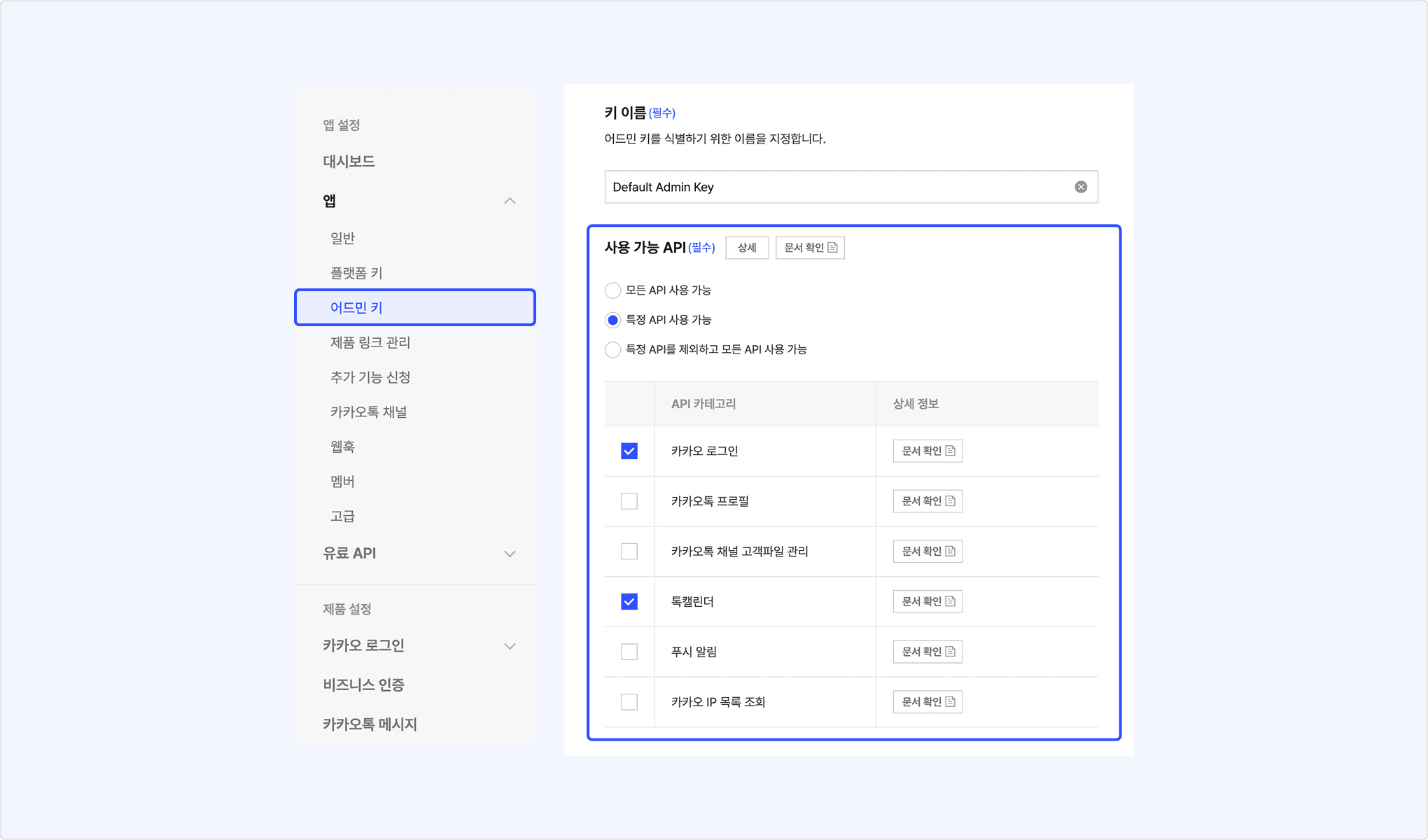Expand the 카카오 로그인 sidebar menu
This screenshot has width=1428, height=840.
tap(510, 646)
